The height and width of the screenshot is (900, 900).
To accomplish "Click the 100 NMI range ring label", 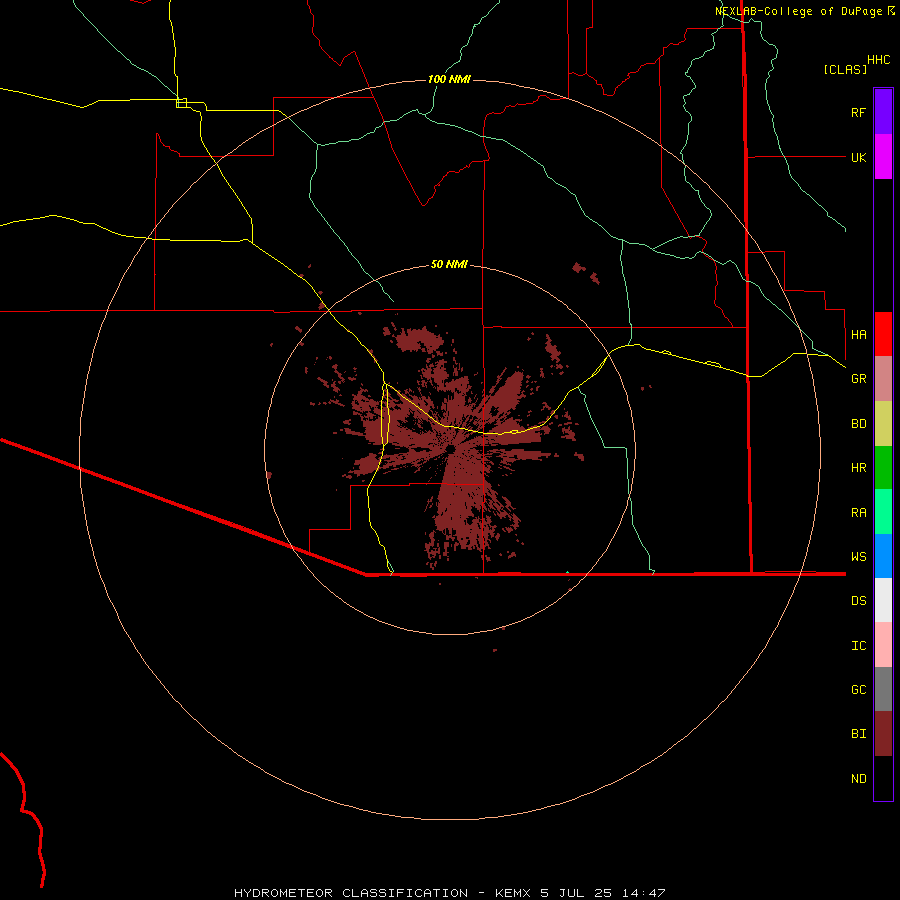I will pyautogui.click(x=449, y=79).
